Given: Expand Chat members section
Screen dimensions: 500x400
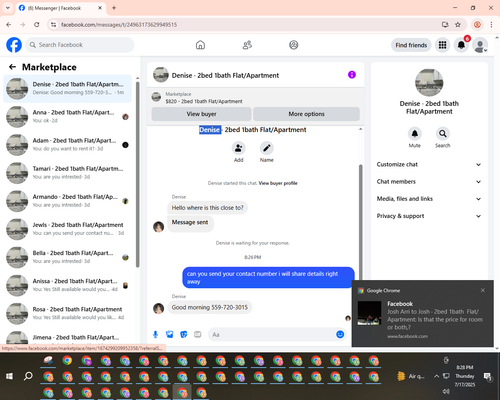Looking at the screenshot, I should pyautogui.click(x=429, y=182).
